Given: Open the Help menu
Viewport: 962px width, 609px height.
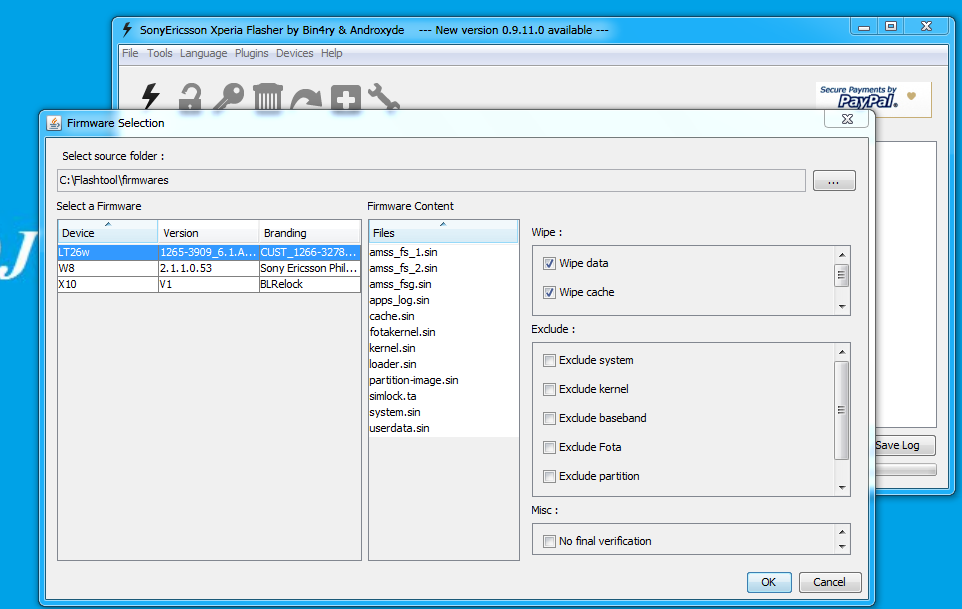Looking at the screenshot, I should click(x=331, y=53).
